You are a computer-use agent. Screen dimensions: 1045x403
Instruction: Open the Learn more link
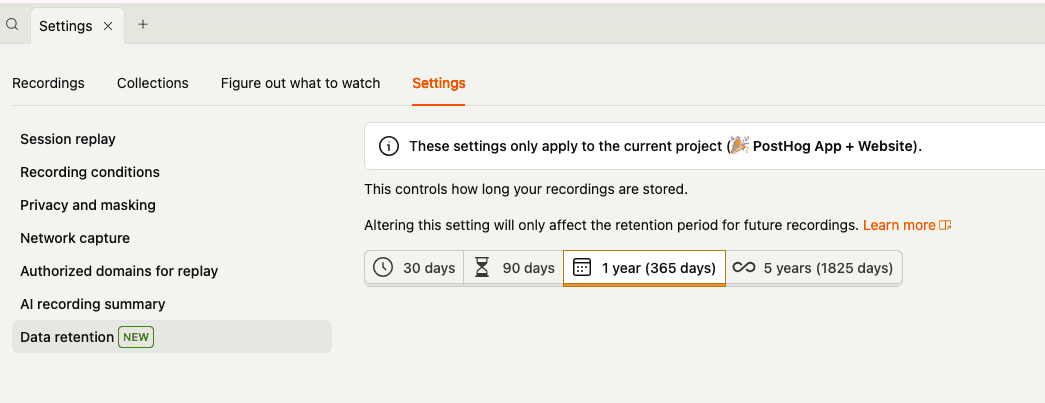[x=899, y=225]
